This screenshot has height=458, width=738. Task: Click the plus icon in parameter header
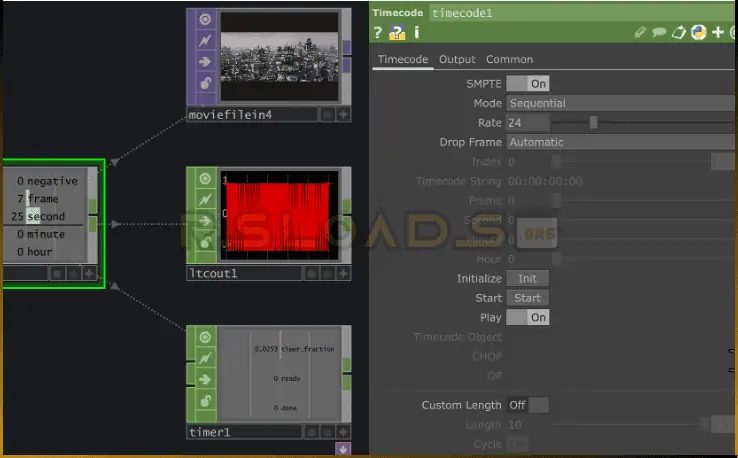718,33
